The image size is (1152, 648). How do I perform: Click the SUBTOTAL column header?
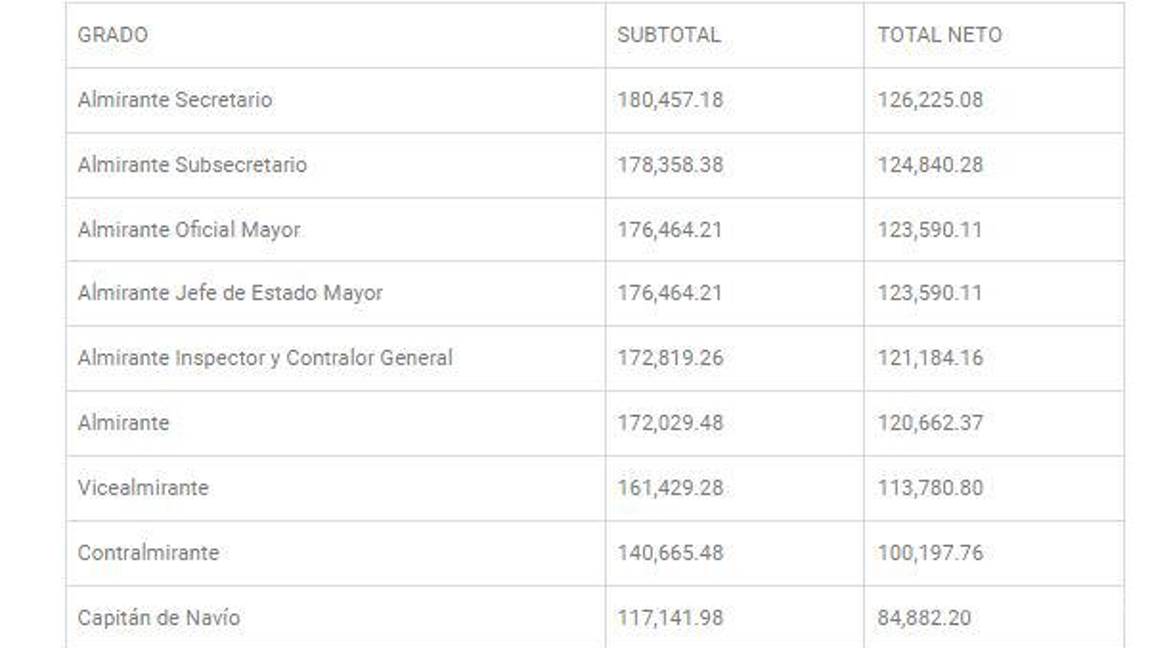click(668, 35)
